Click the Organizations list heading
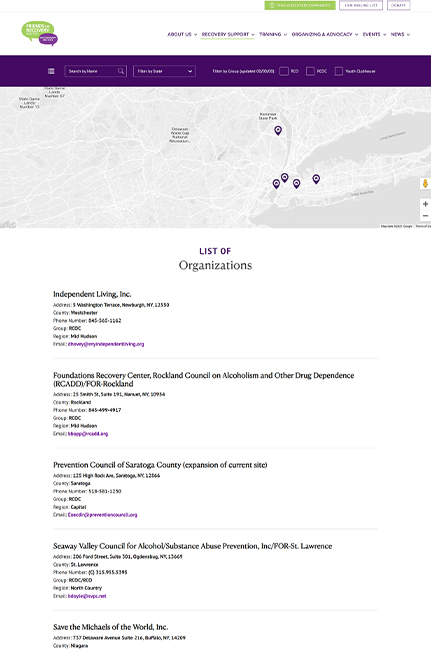Image resolution: width=431 pixels, height=650 pixels. click(x=215, y=265)
